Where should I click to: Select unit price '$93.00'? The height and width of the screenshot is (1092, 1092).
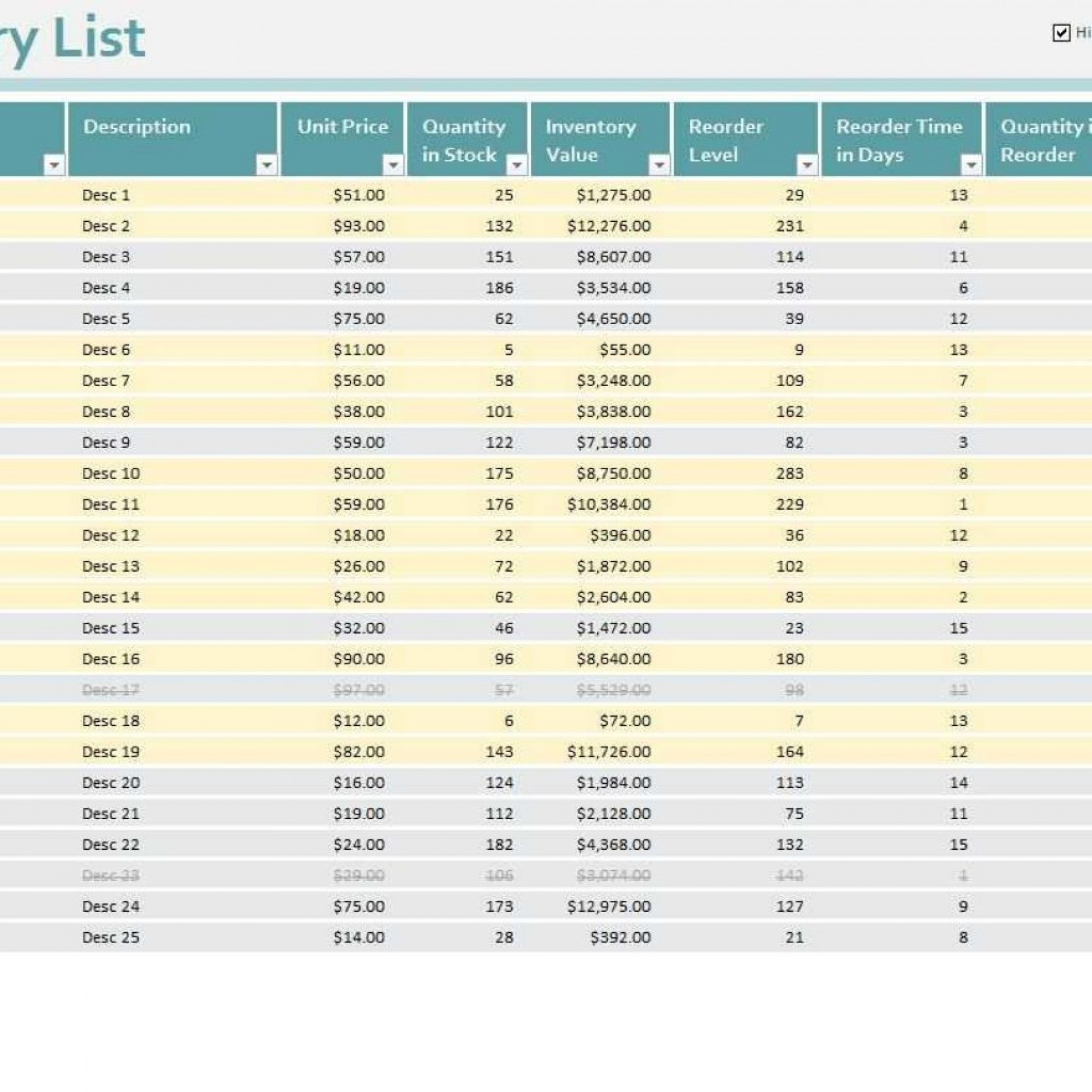359,226
